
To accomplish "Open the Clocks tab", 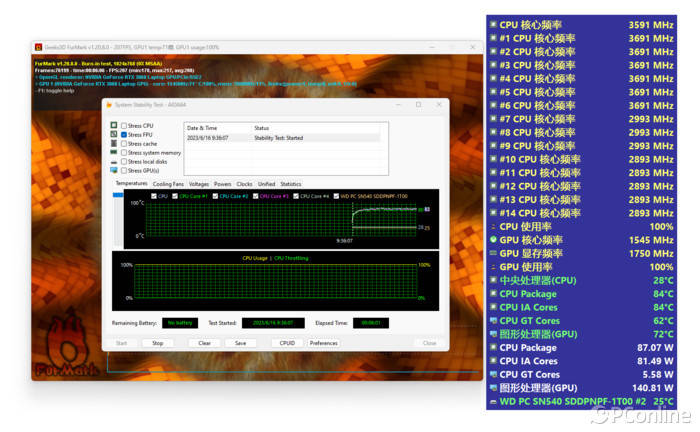I will [244, 184].
